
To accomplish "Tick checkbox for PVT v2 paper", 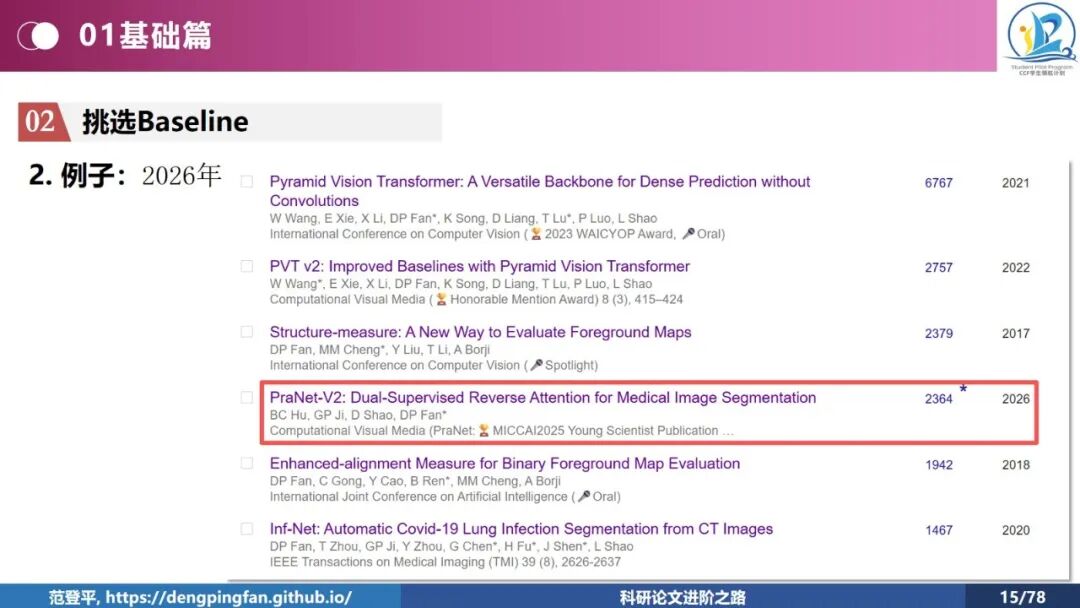I will tap(247, 266).
